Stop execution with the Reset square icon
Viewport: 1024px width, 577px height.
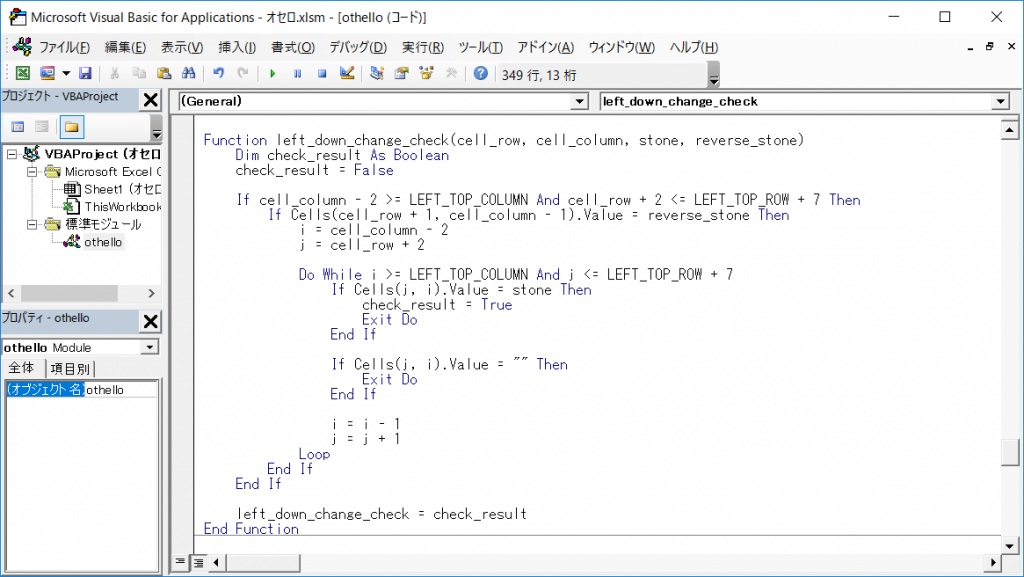322,73
